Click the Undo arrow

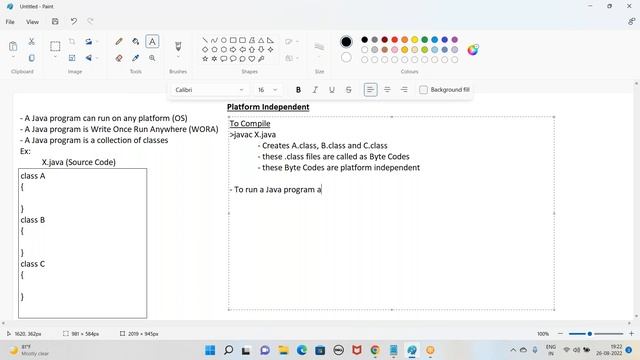(x=73, y=21)
